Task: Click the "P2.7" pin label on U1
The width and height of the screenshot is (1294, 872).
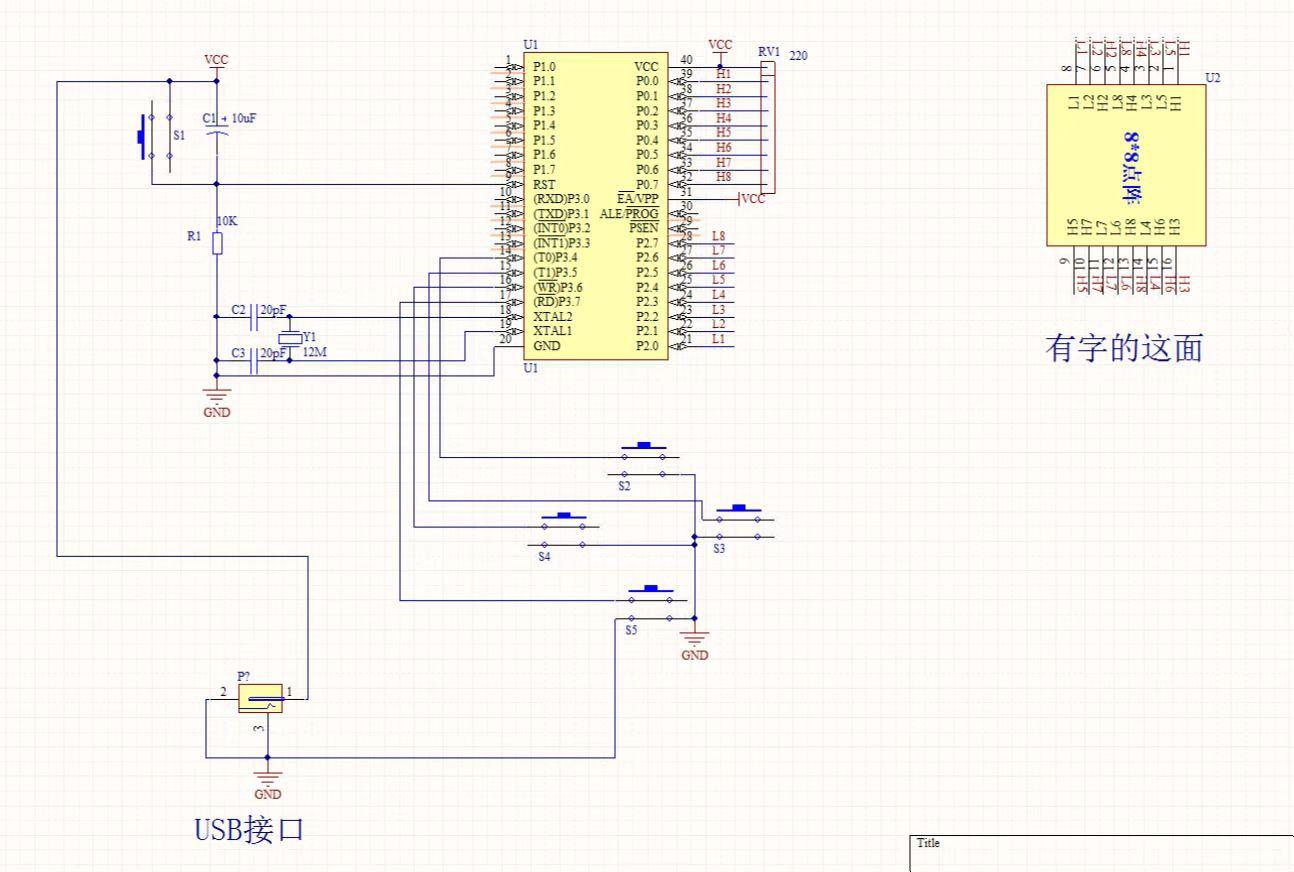Action: click(647, 243)
